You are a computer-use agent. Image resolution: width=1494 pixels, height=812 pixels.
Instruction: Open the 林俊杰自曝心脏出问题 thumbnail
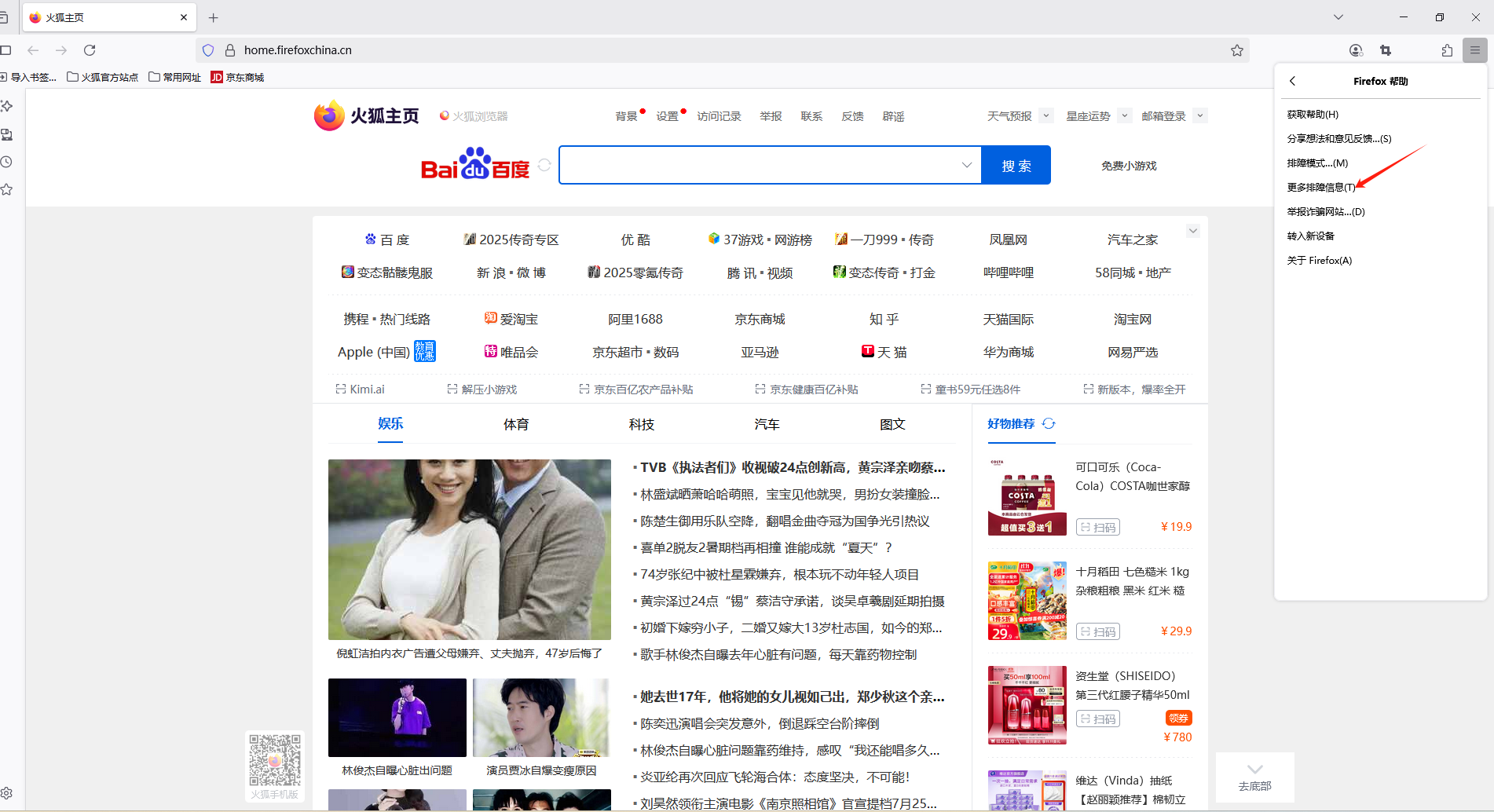coord(397,718)
